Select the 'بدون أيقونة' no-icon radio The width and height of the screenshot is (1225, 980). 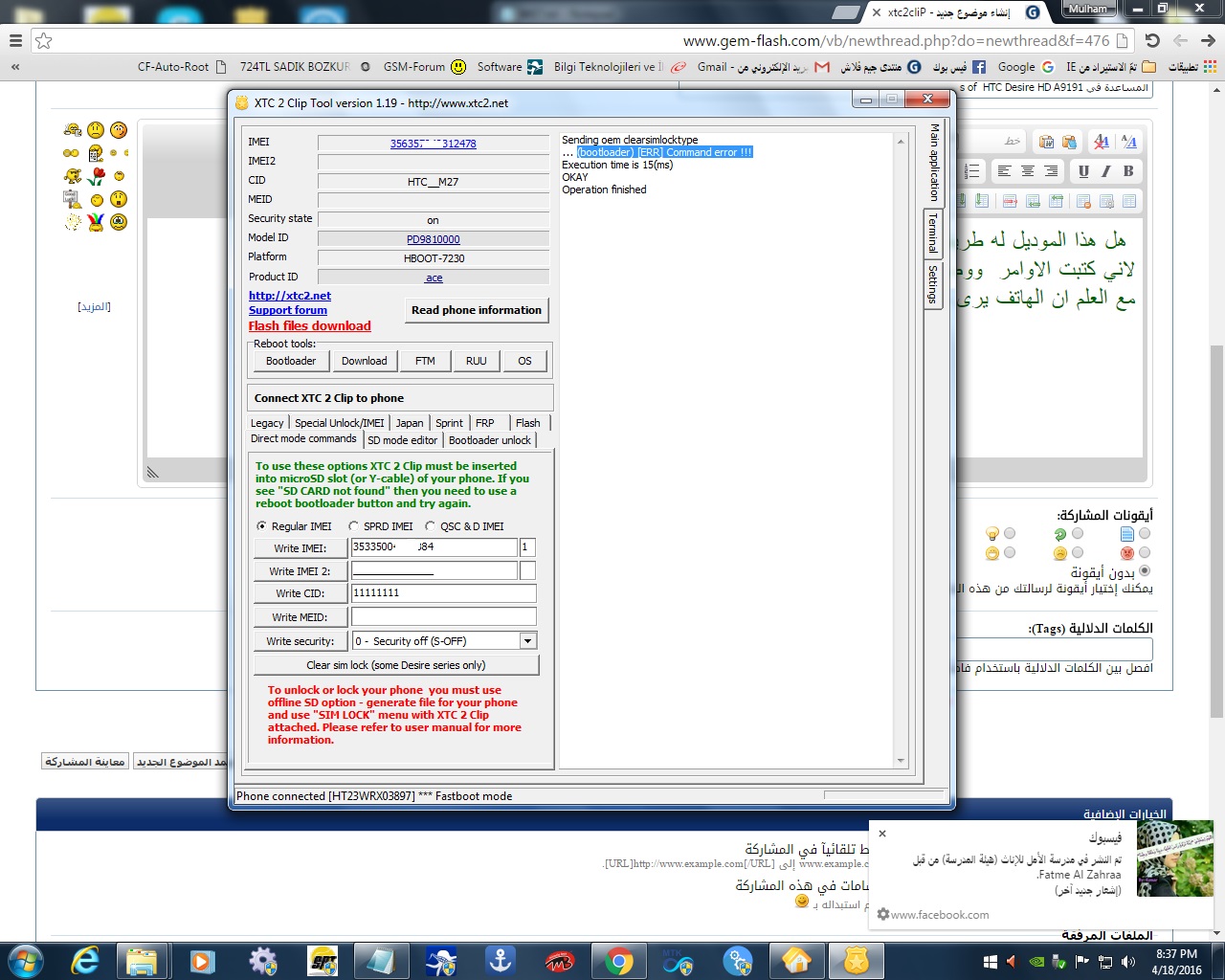(1145, 571)
